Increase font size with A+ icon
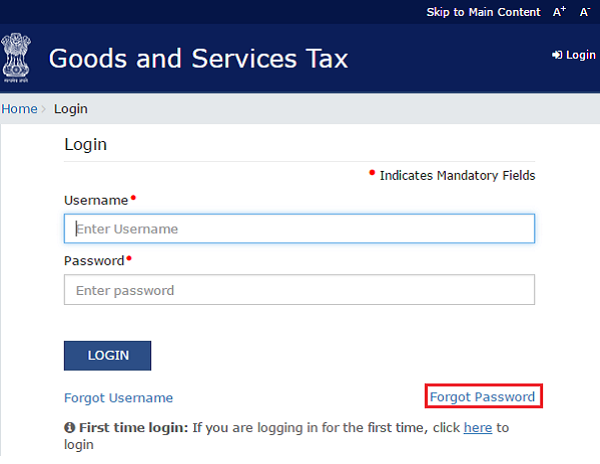 [x=559, y=12]
